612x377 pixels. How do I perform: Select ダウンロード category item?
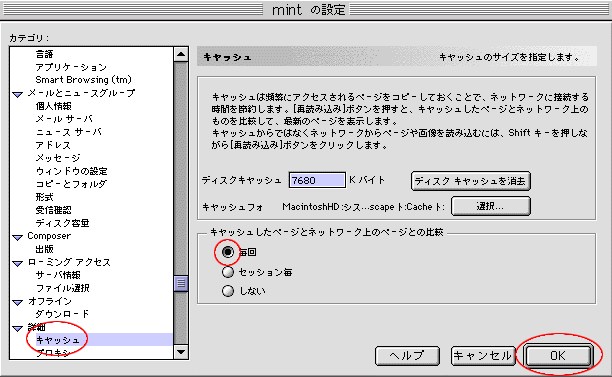(62, 314)
